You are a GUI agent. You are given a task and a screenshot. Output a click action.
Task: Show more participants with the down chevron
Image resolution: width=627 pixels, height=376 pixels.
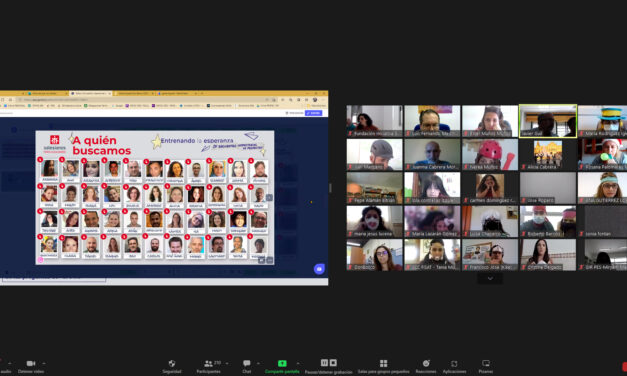coord(490,278)
